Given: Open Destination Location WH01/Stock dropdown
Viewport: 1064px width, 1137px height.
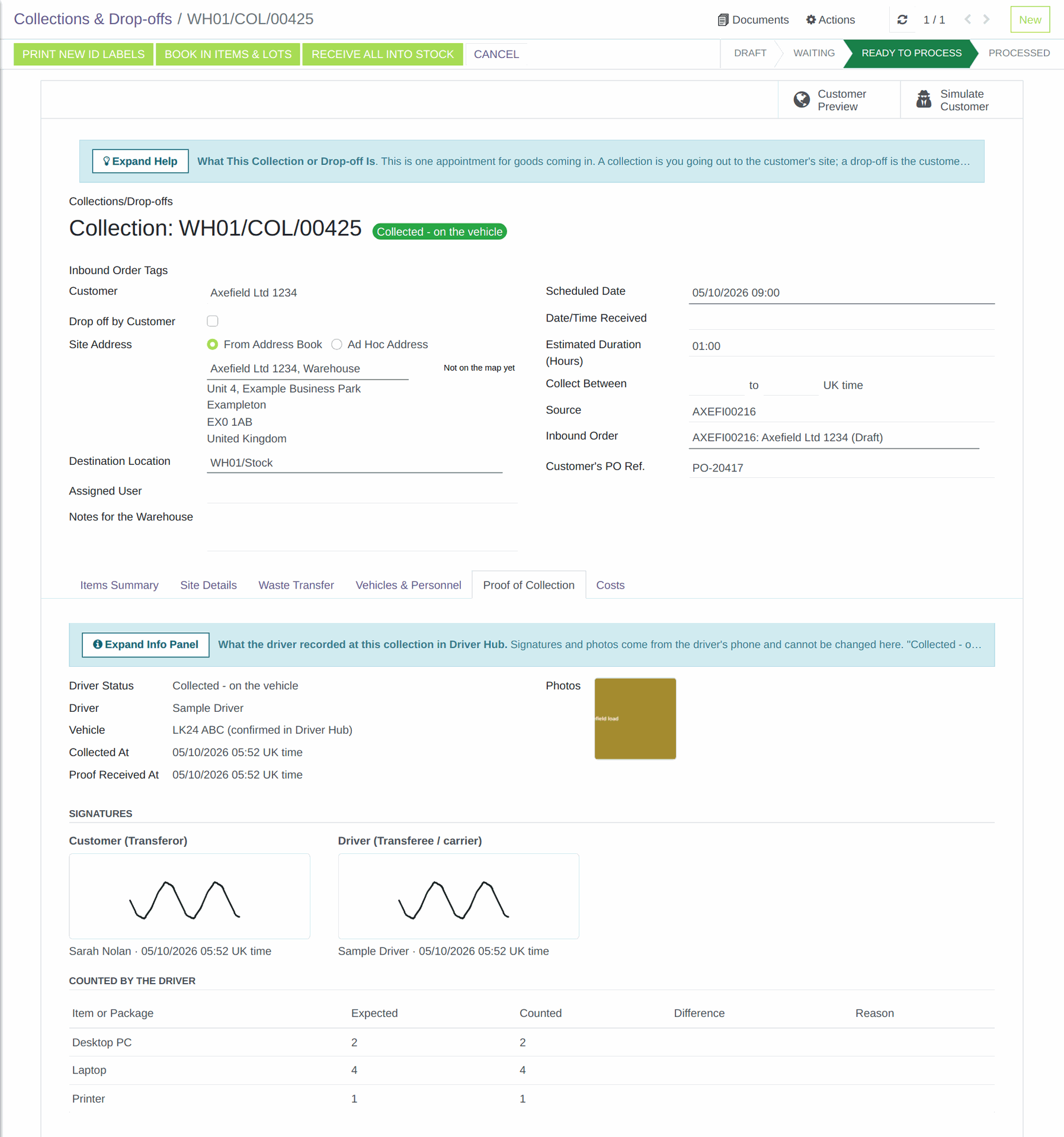Looking at the screenshot, I should [354, 462].
